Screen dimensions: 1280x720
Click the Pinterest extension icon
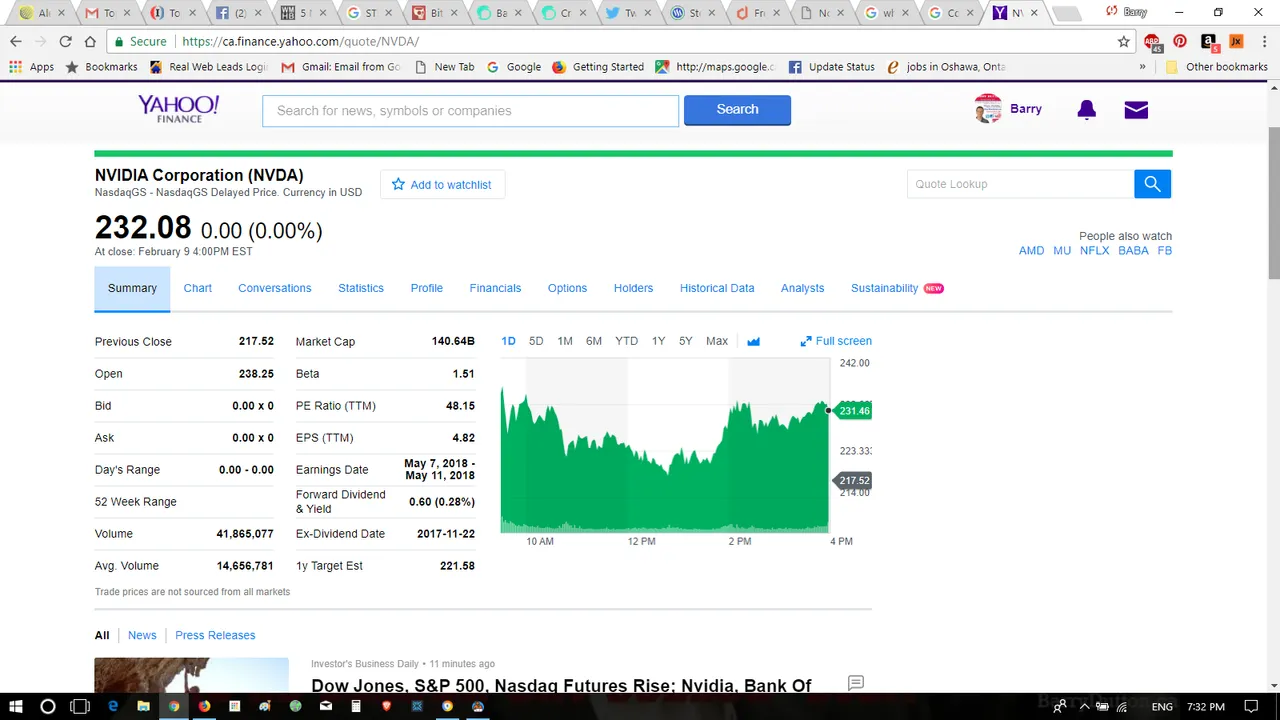[1180, 41]
